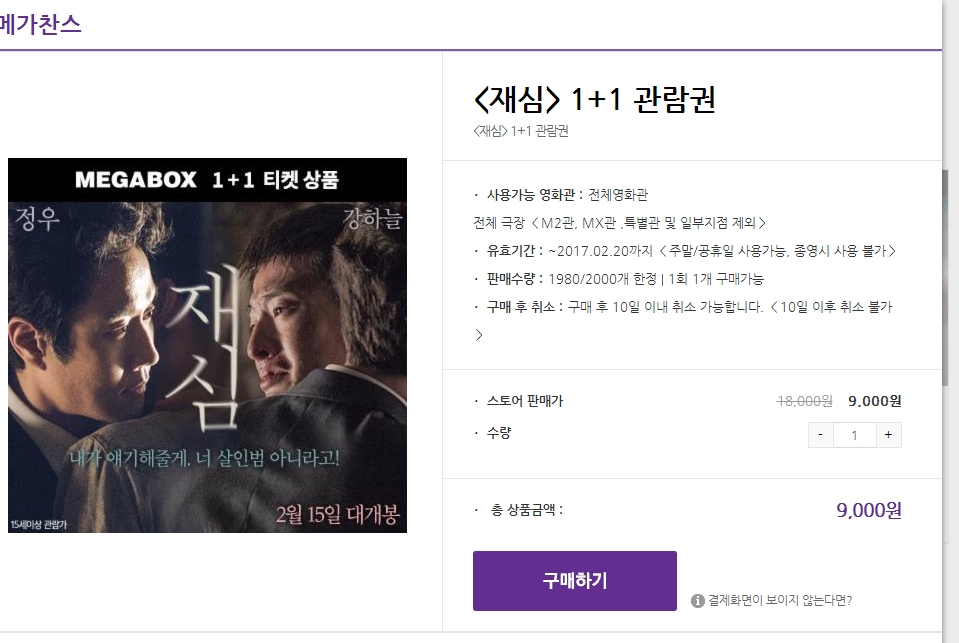Click the 구매 후 취소 cancellation policy text
This screenshot has width=959, height=643.
click(x=683, y=307)
